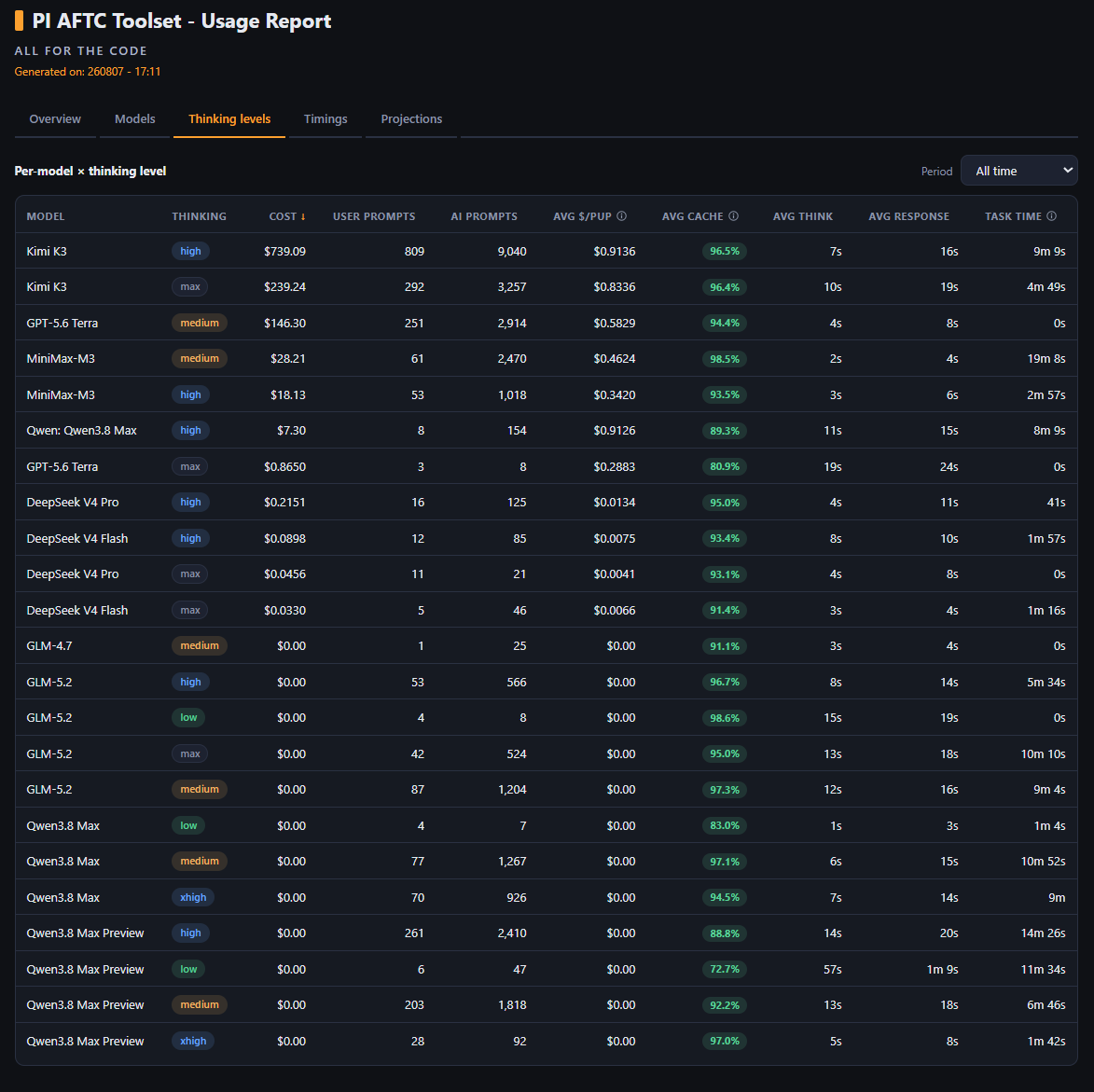This screenshot has width=1094, height=1092.
Task: Click xhigh badge in Qwen3.8 Max Preview row
Action: click(x=192, y=1041)
